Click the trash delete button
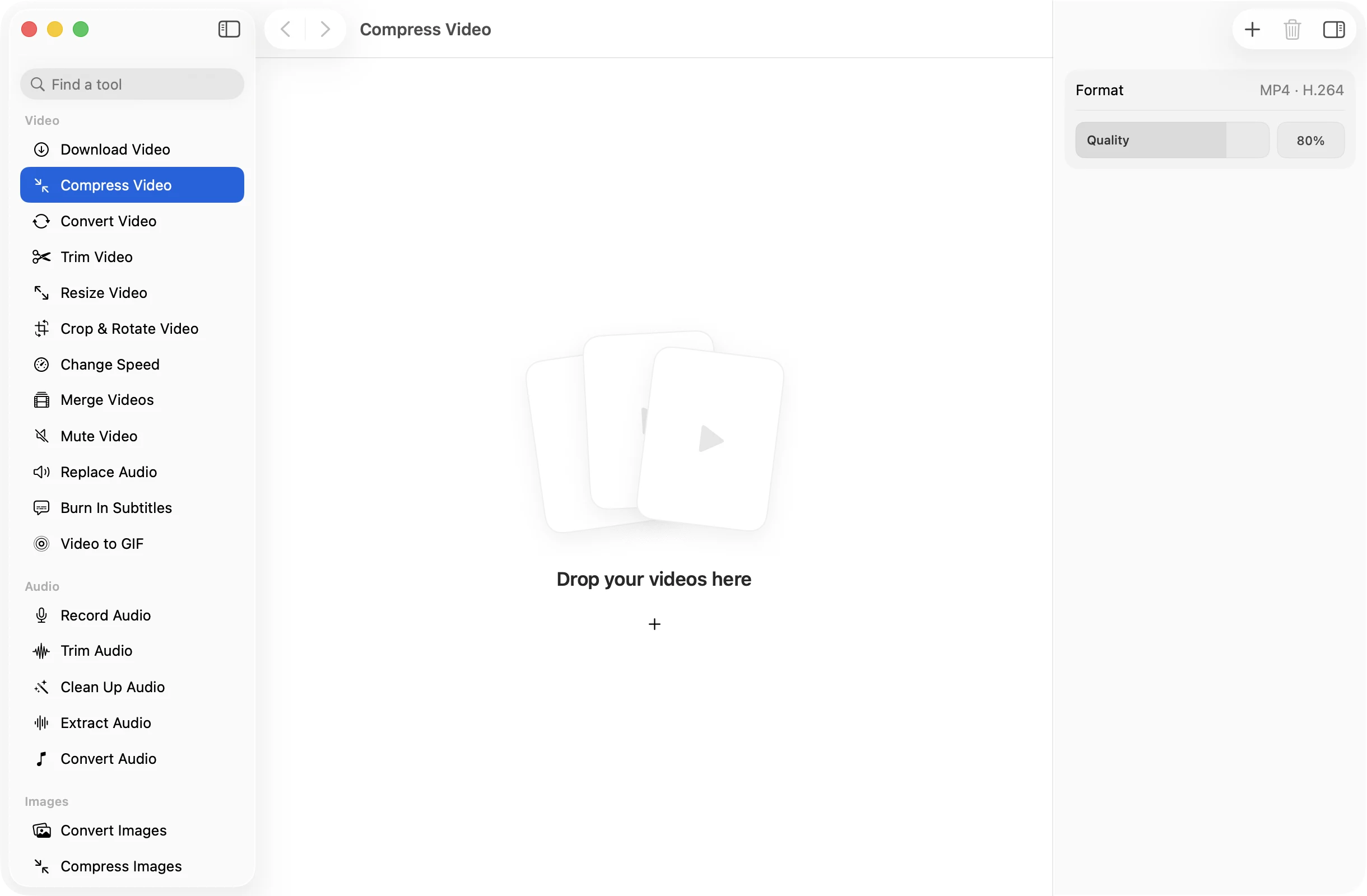The height and width of the screenshot is (896, 1367). (x=1292, y=29)
